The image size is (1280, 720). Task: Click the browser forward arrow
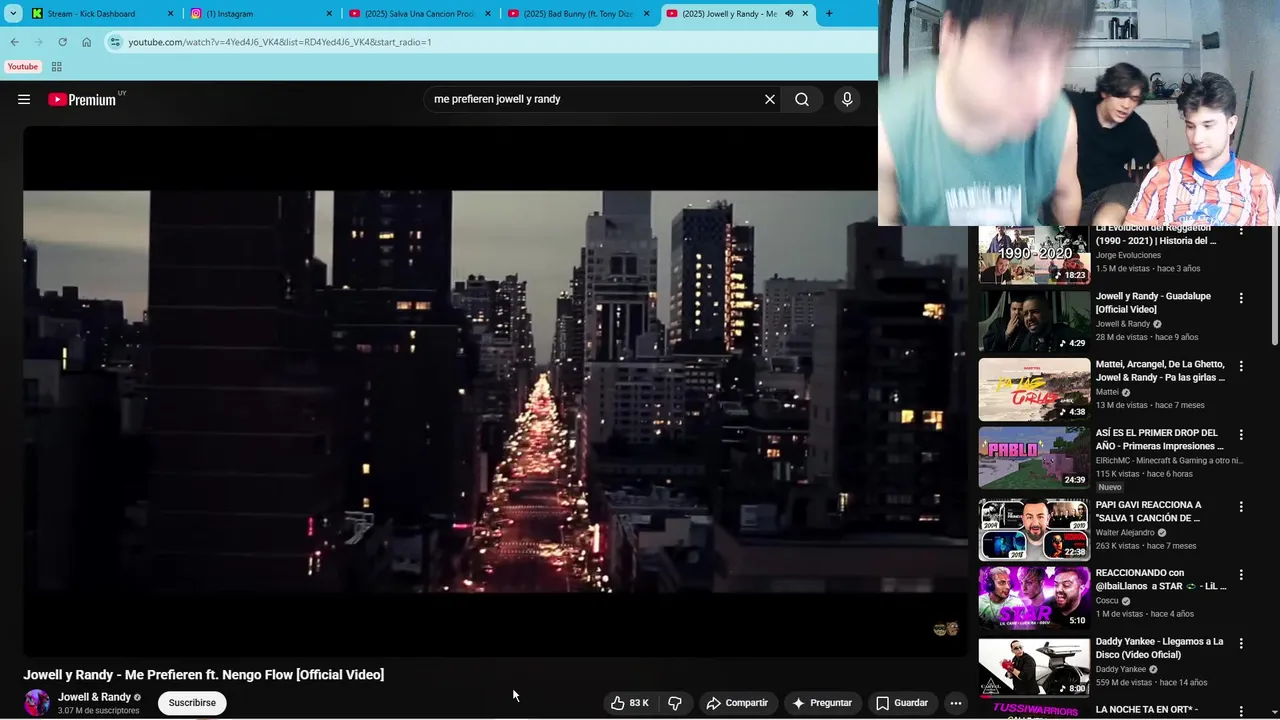tap(38, 42)
